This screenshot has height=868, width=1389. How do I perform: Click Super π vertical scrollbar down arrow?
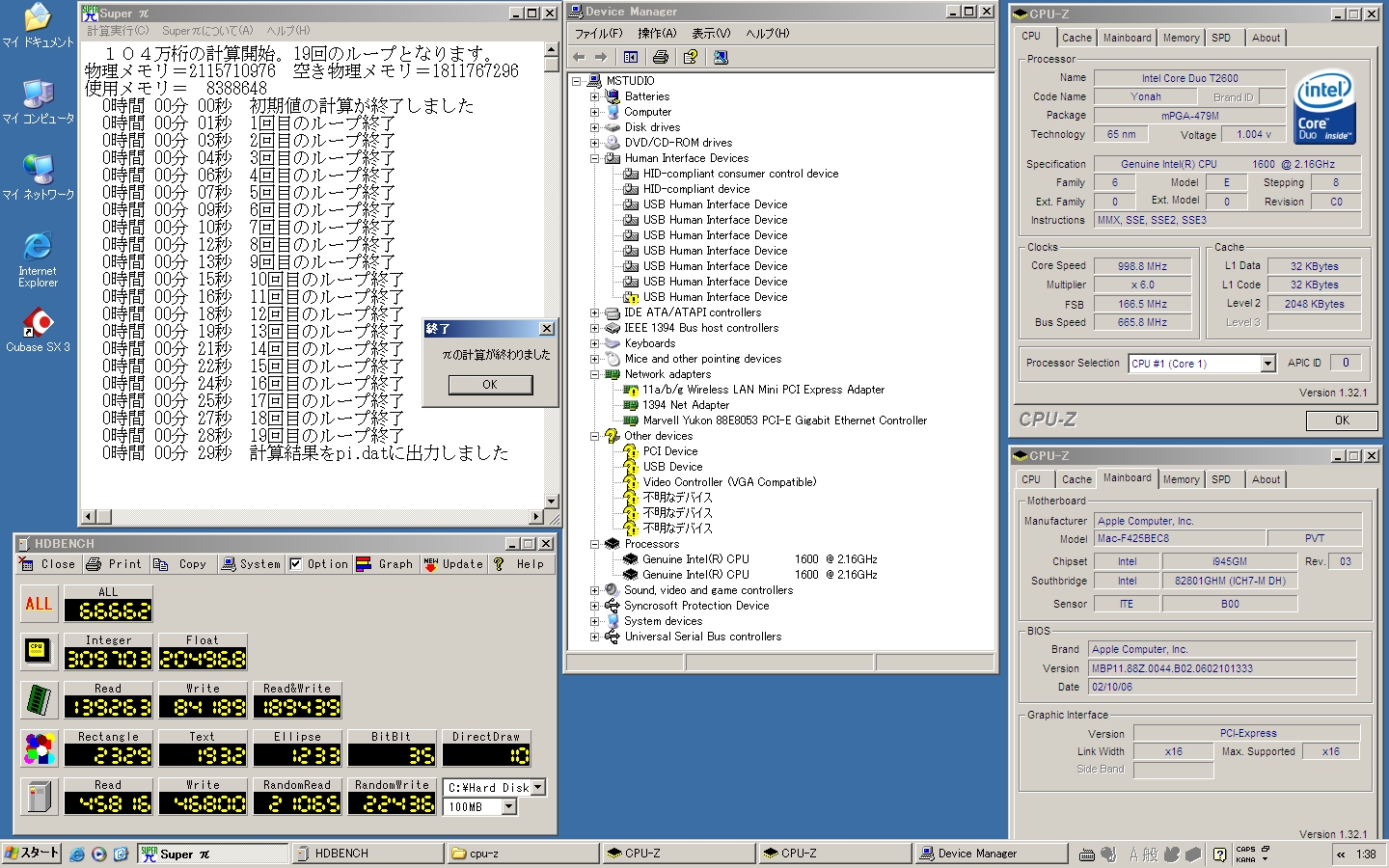tap(552, 502)
